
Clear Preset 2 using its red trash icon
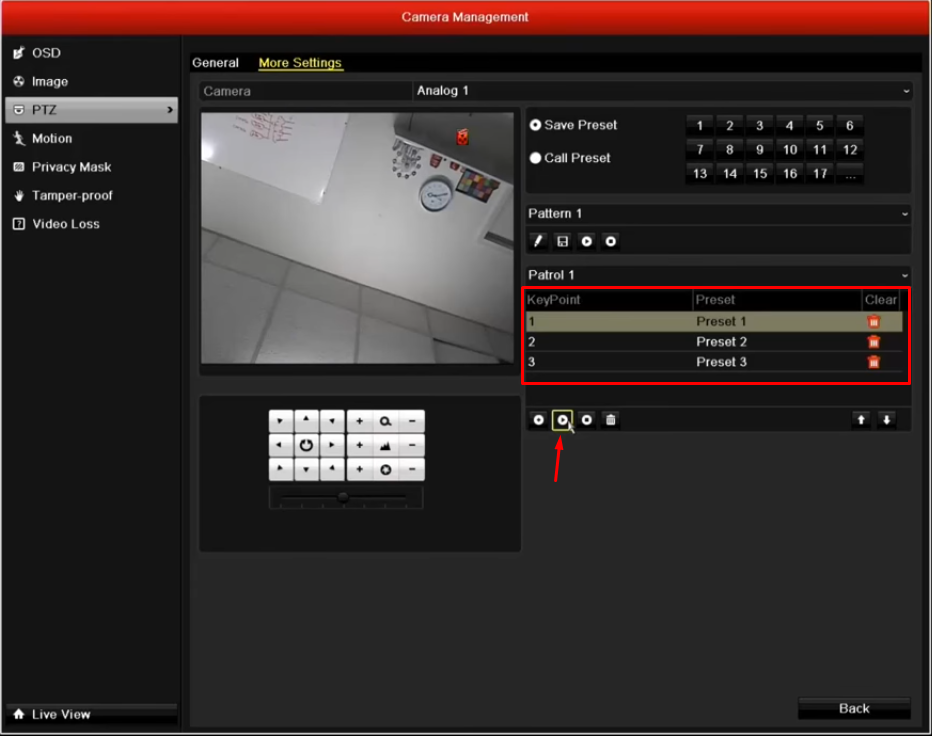pyautogui.click(x=873, y=342)
